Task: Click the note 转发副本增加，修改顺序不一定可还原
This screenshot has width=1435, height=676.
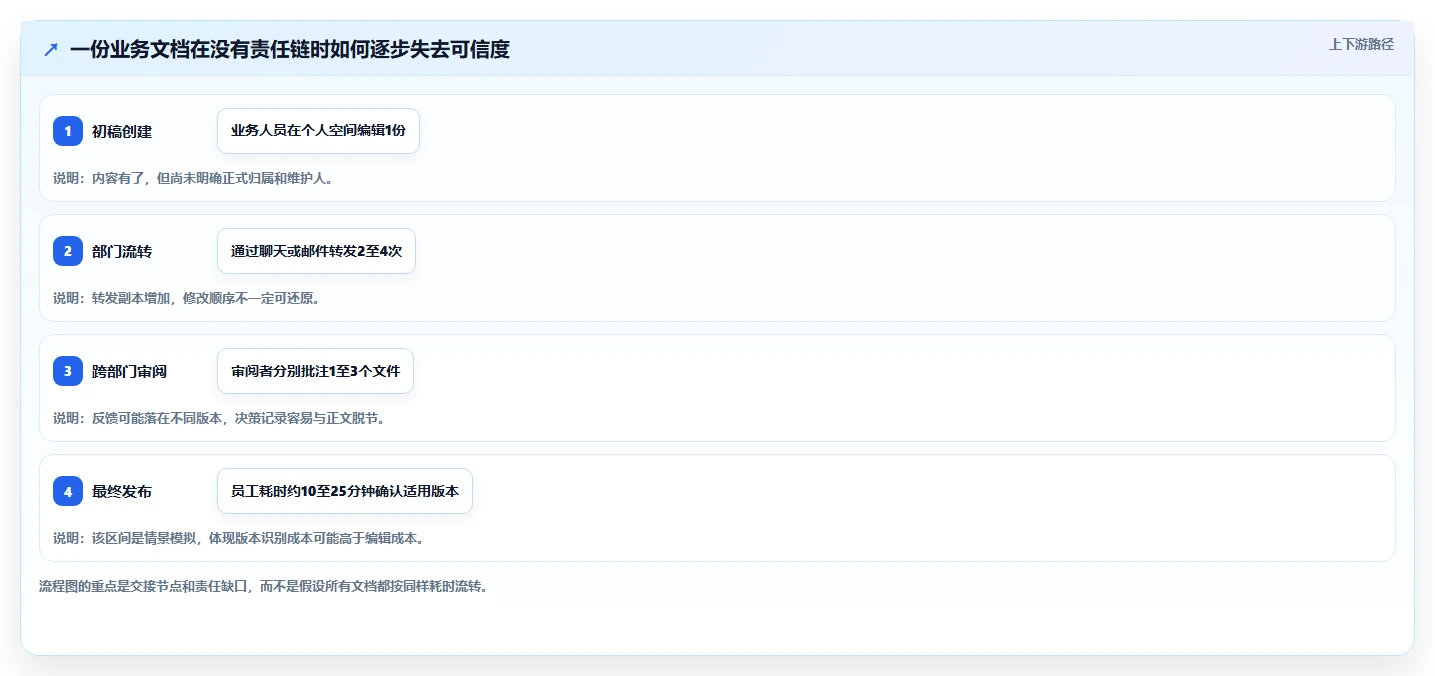Action: tap(186, 298)
